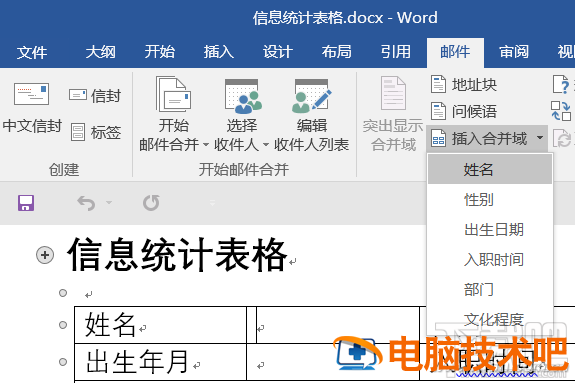Collapse the 插入合并域 dropdown arrow
The height and width of the screenshot is (383, 575).
tap(540, 138)
